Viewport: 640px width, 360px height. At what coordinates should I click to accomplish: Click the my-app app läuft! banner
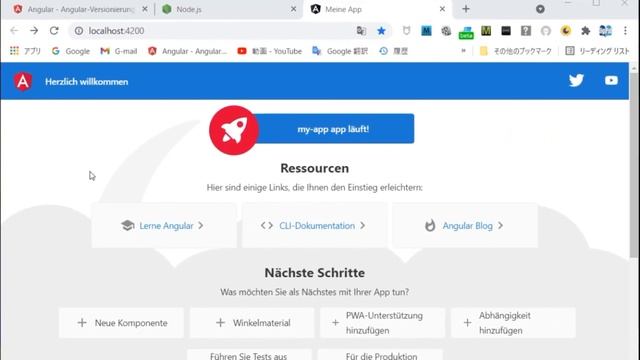coord(333,129)
